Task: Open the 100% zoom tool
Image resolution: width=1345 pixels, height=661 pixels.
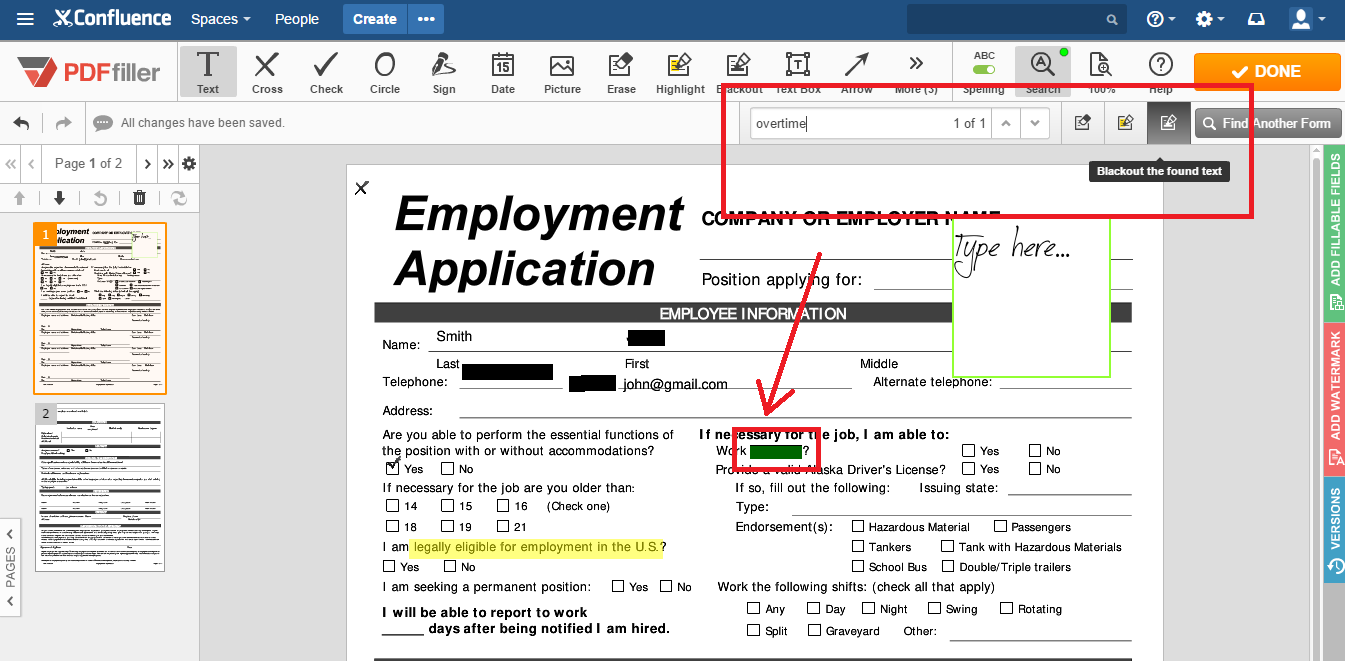Action: (x=1101, y=72)
